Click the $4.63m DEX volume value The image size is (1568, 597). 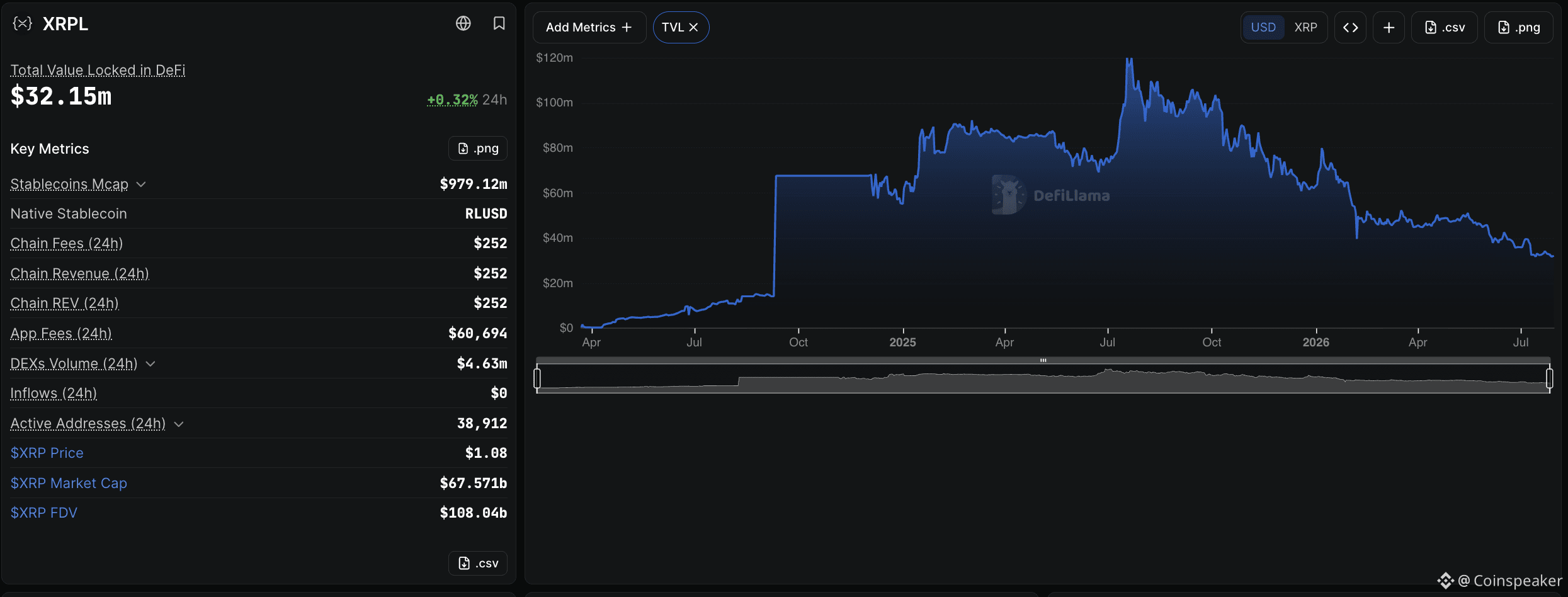coord(482,363)
